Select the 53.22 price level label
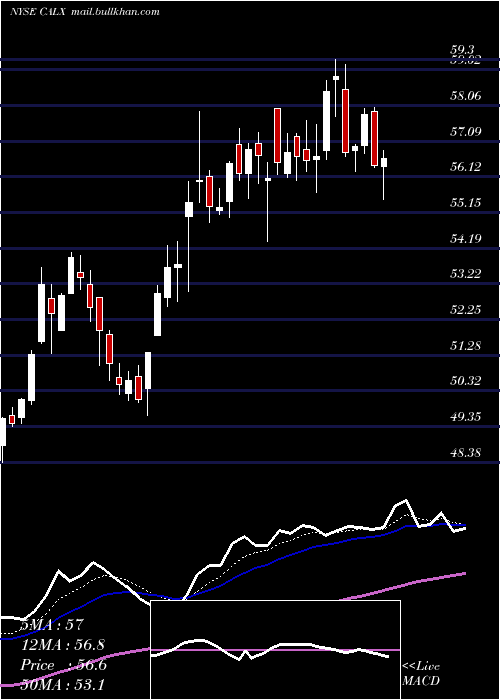Image resolution: width=500 pixels, height=700 pixels. tap(466, 274)
